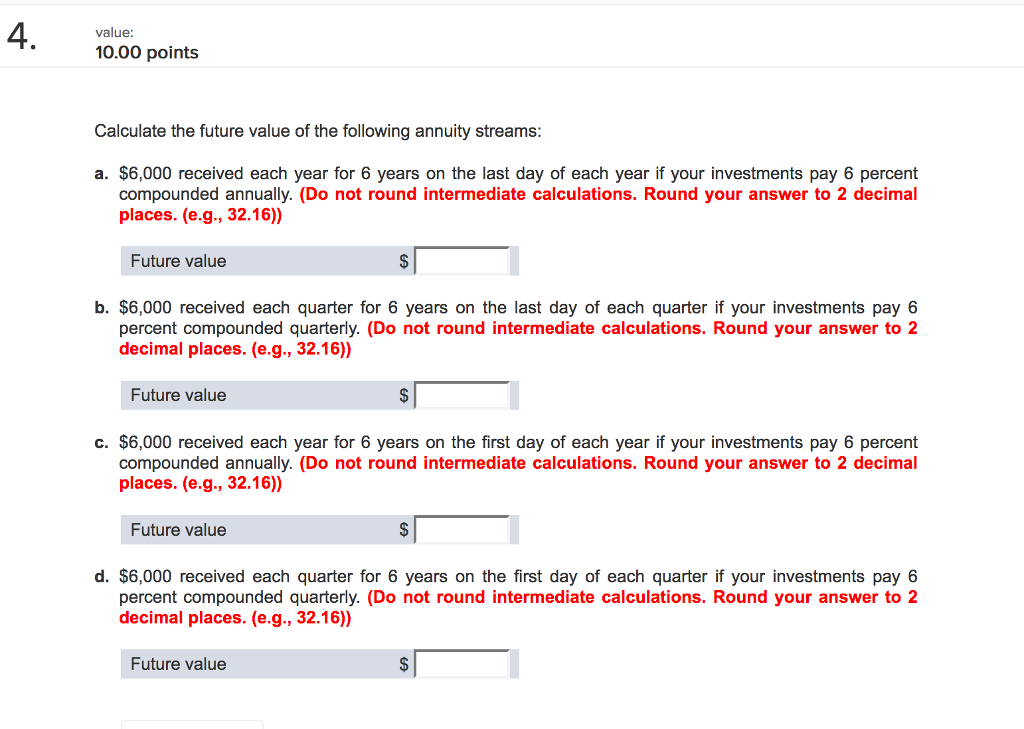Select the 10.00 points value text
The height and width of the screenshot is (729, 1024).
pyautogui.click(x=146, y=52)
